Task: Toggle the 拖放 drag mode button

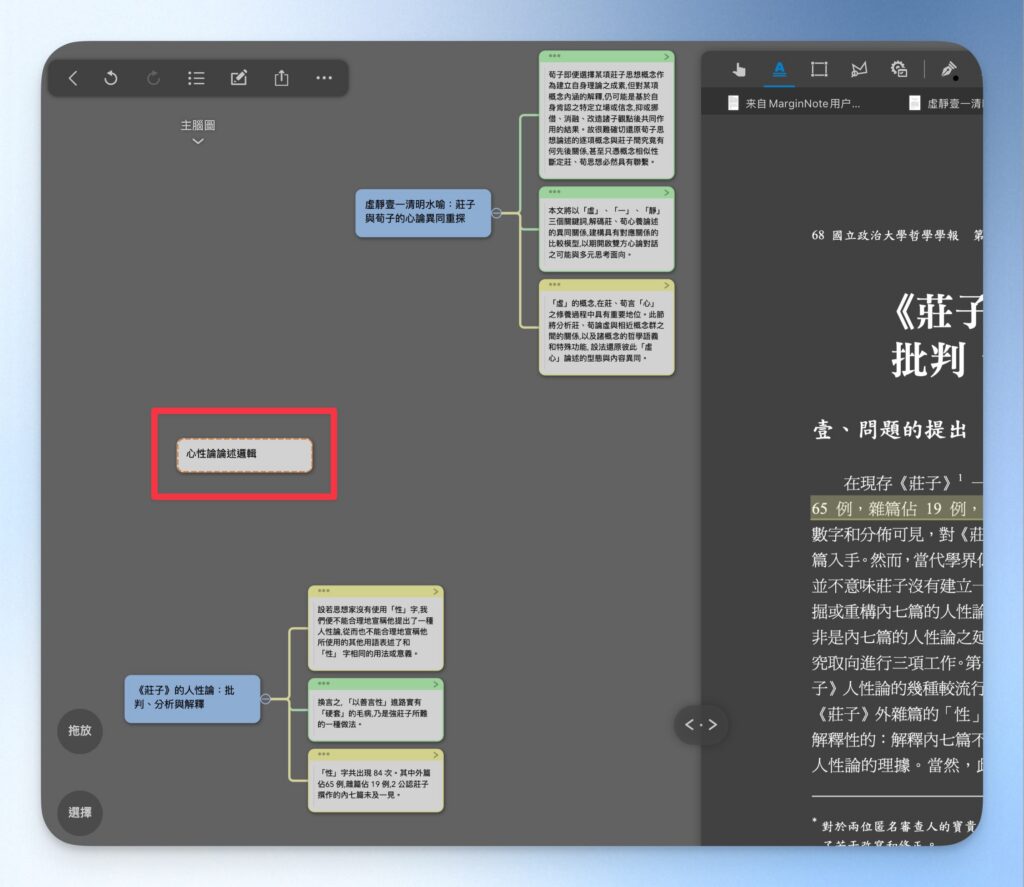Action: coord(80,731)
